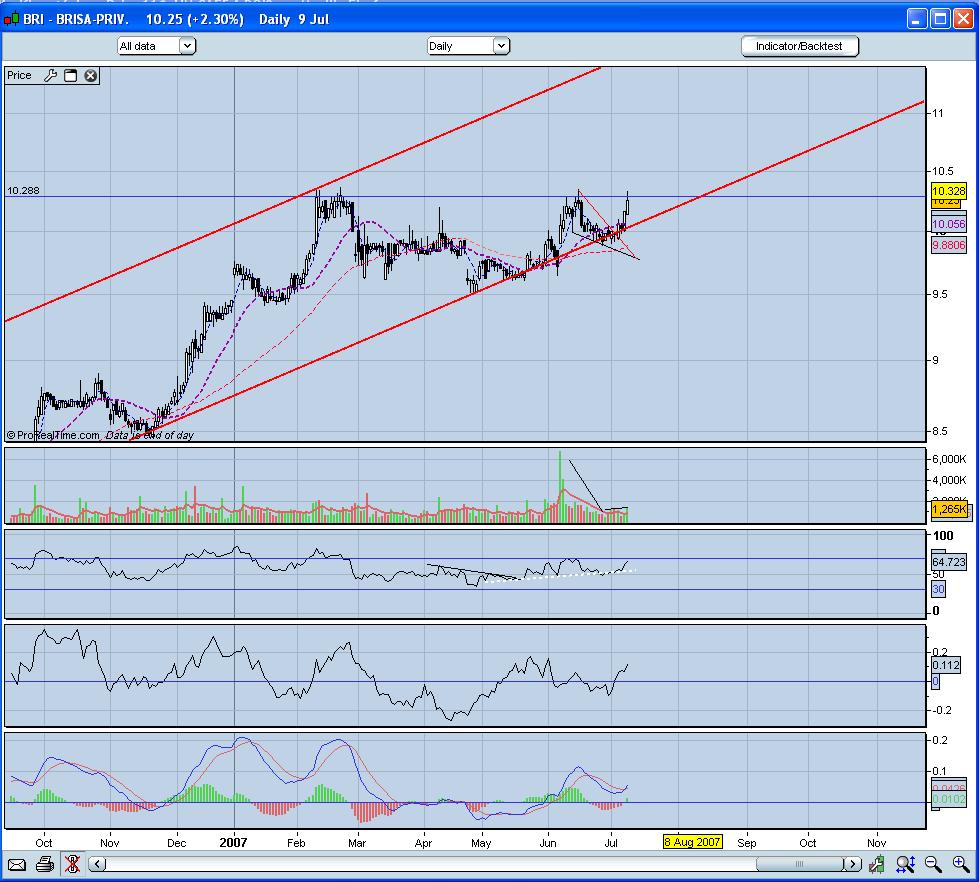Click the RSI 30 level label

coord(938,589)
